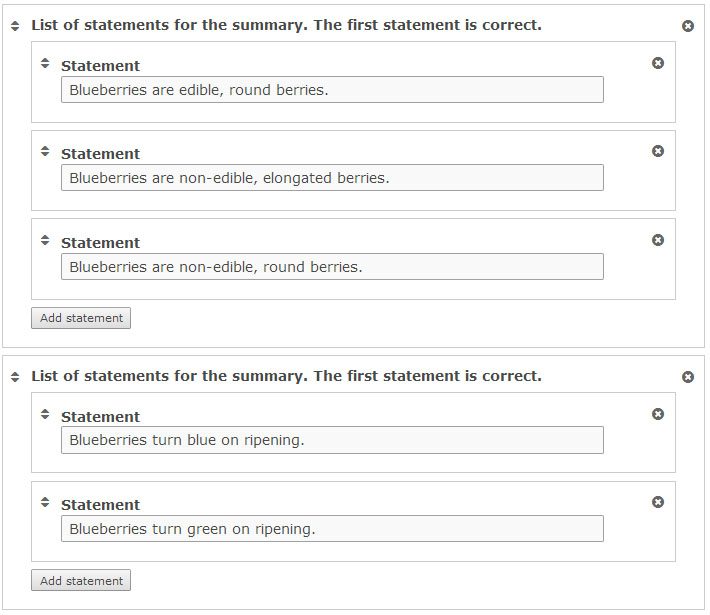Delete the 'non-edible, round berries' statement

(658, 240)
